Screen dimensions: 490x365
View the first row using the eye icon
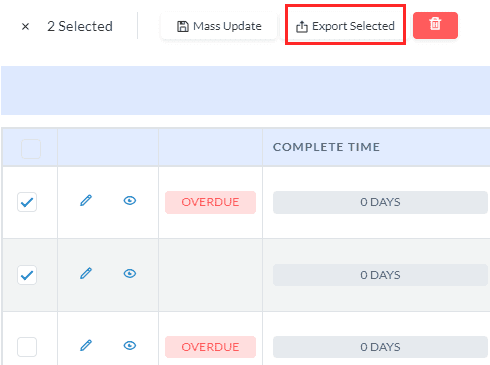(x=130, y=201)
